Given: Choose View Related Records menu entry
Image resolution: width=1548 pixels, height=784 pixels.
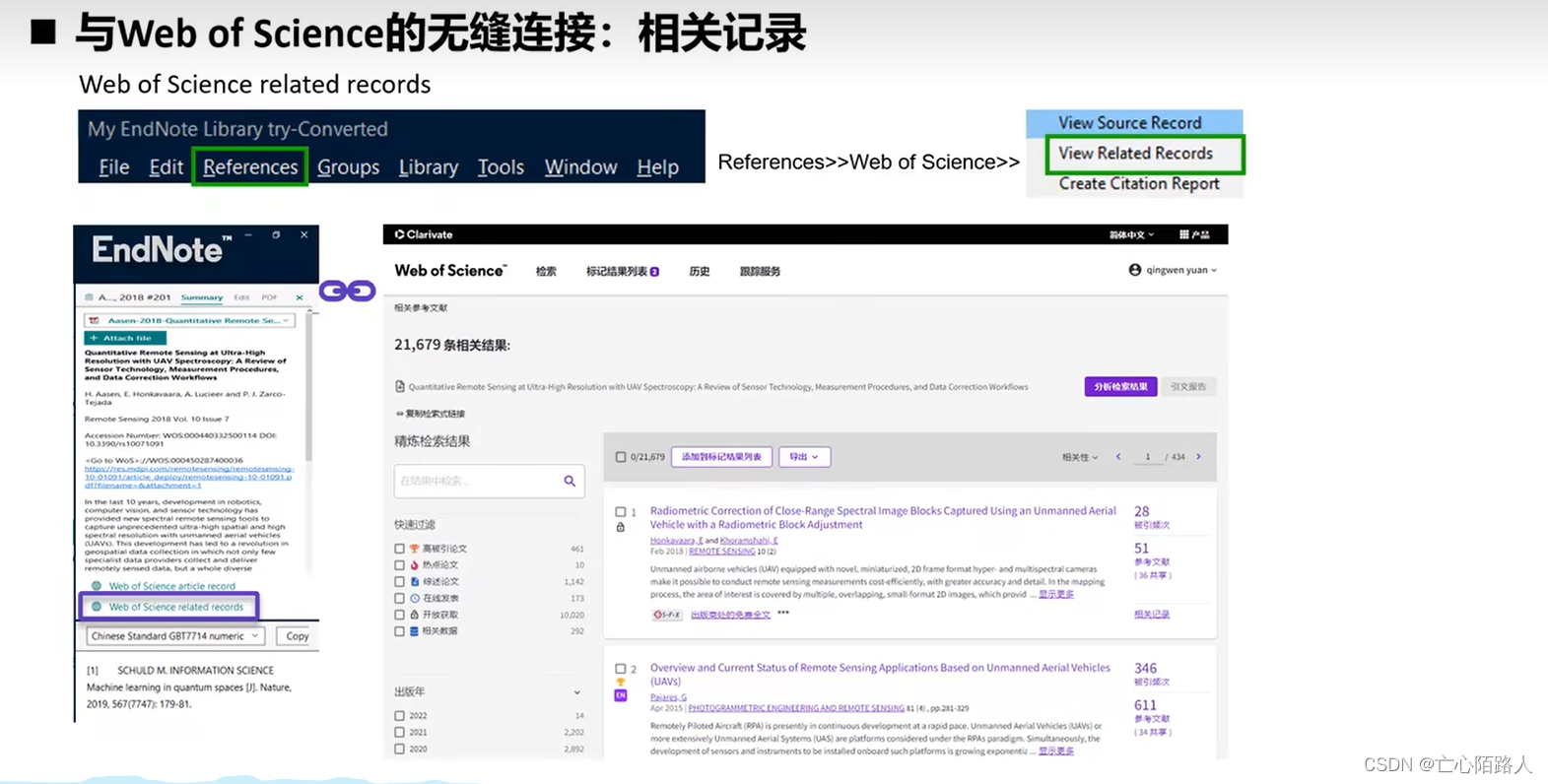Looking at the screenshot, I should (x=1135, y=154).
